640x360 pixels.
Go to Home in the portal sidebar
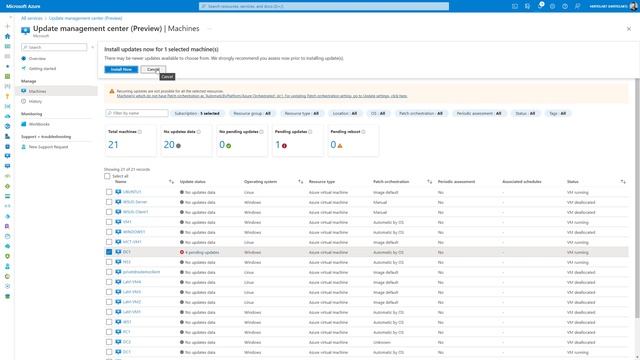pyautogui.click(x=7, y=36)
